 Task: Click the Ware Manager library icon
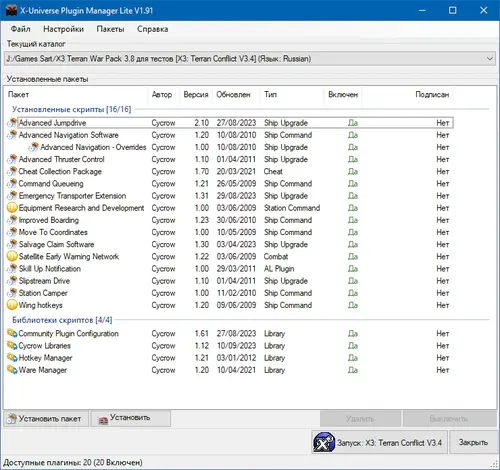pos(12,370)
